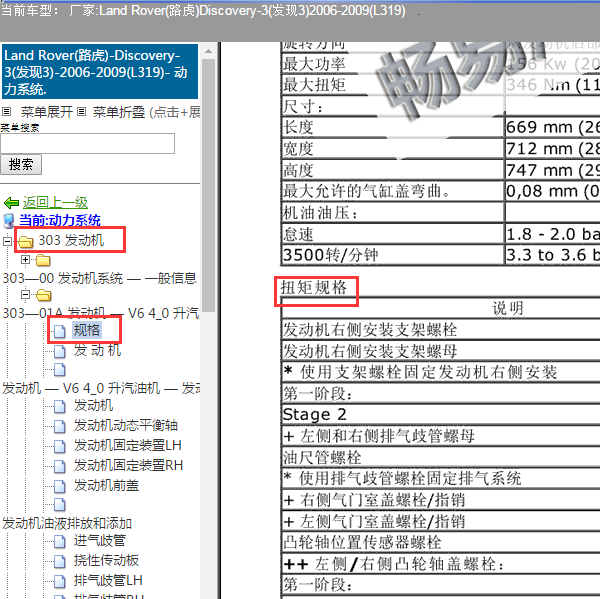This screenshot has width=600, height=599.
Task: Click 最大允许的气缸盖弯曲 cell
Action: pos(393,191)
